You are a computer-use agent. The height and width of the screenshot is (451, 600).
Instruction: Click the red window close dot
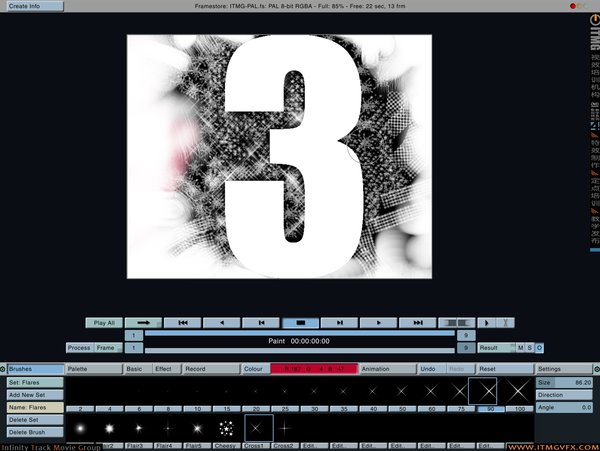click(x=573, y=6)
